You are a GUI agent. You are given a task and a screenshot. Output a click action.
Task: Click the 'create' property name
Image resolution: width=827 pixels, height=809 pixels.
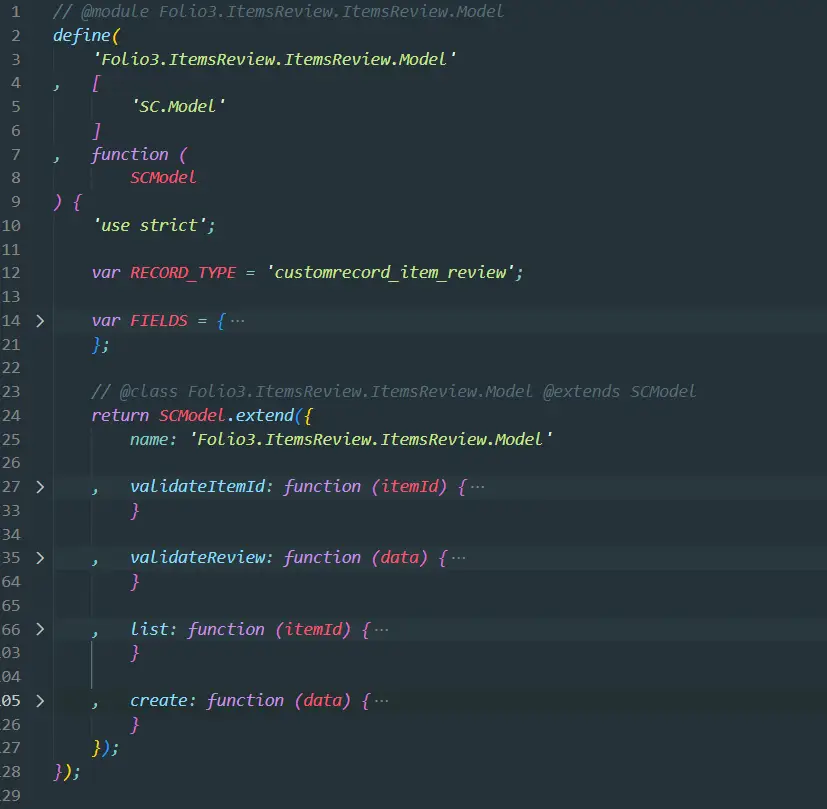coord(159,700)
